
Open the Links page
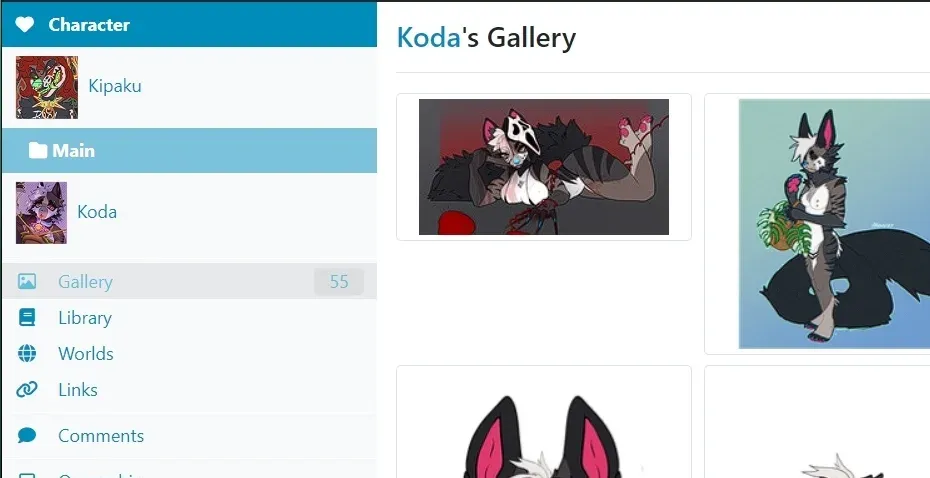pyautogui.click(x=78, y=390)
